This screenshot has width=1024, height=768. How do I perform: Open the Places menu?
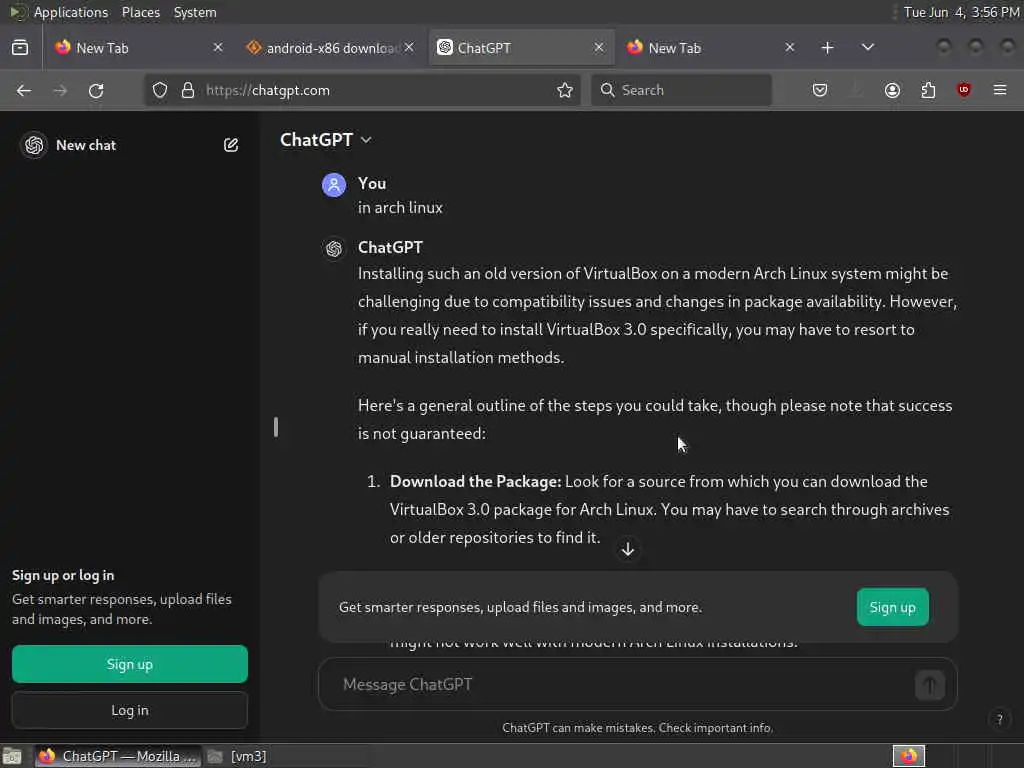[x=140, y=12]
